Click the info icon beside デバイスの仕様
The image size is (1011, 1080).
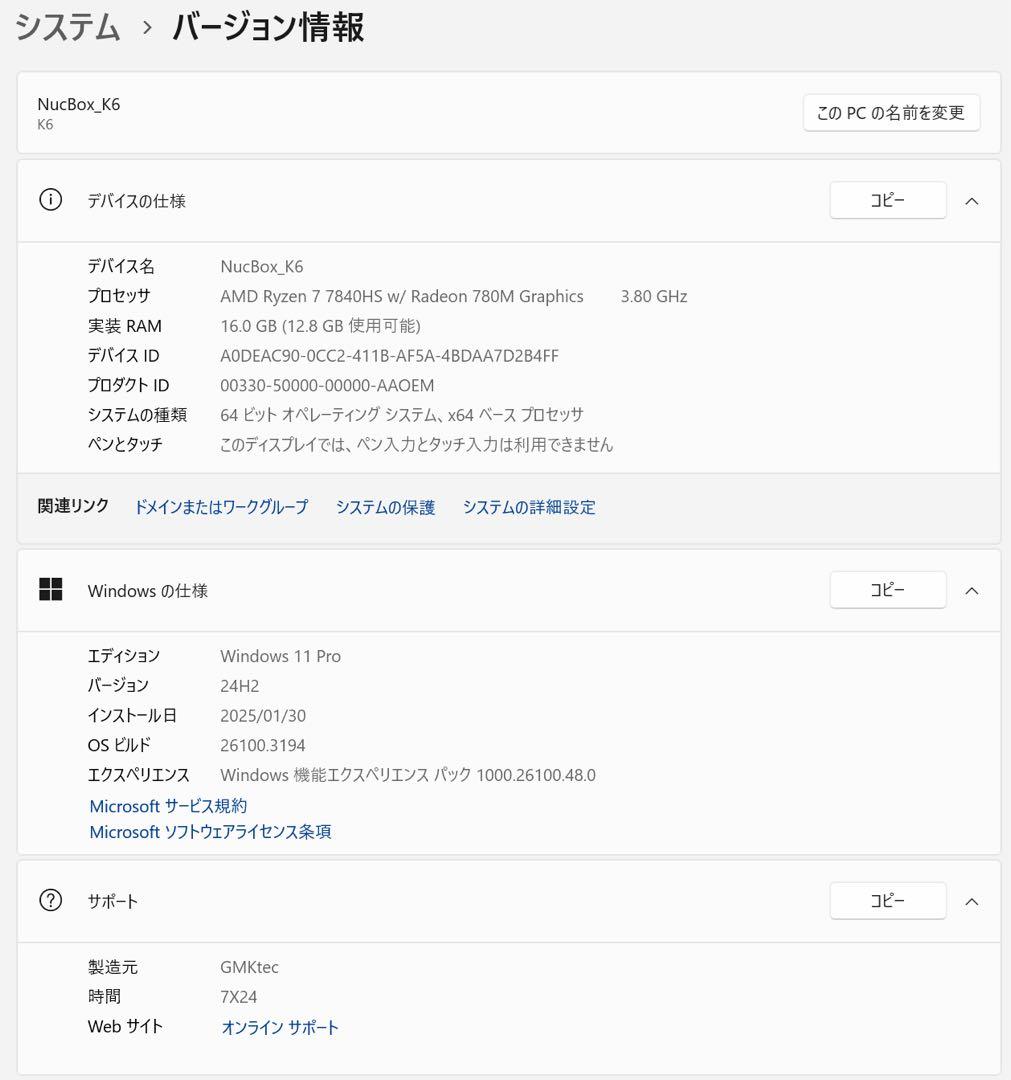50,200
